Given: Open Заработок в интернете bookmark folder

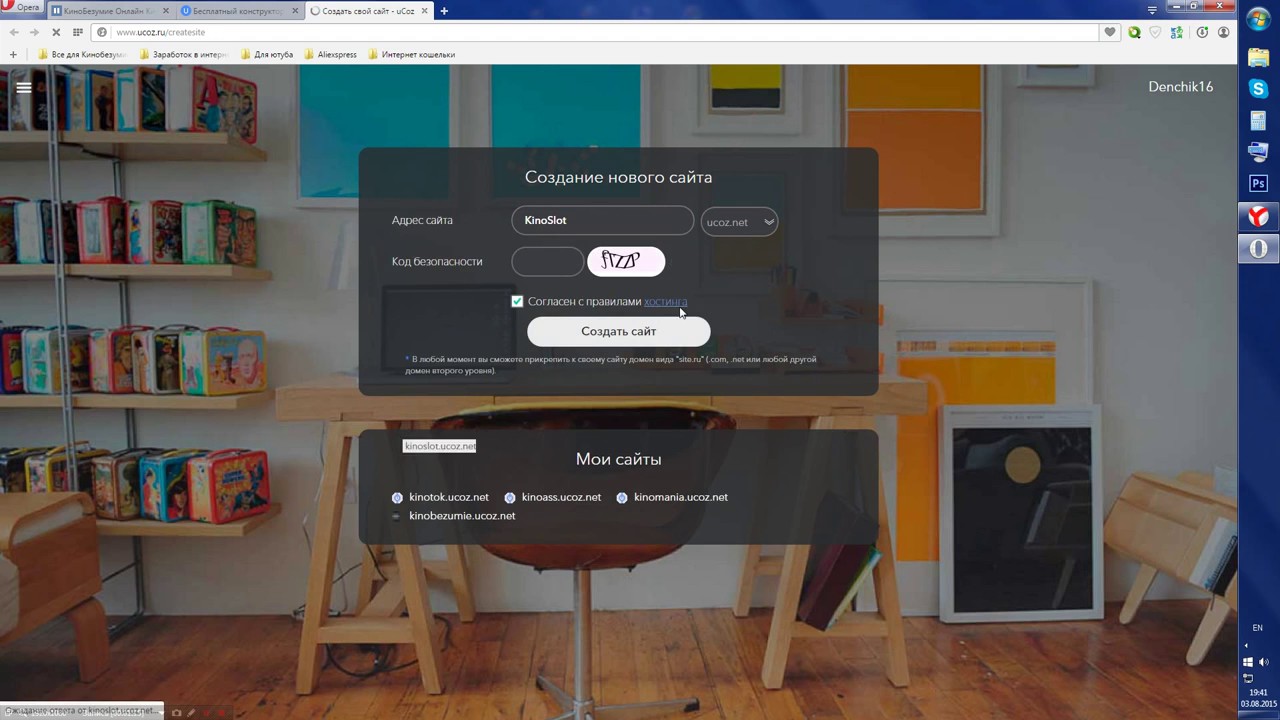Looking at the screenshot, I should (184, 54).
